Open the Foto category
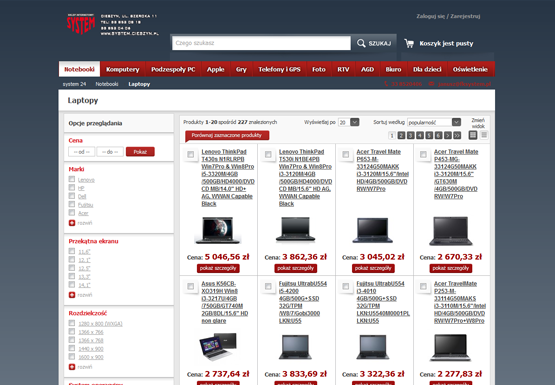Screen dimensions: 555x385 [319, 69]
